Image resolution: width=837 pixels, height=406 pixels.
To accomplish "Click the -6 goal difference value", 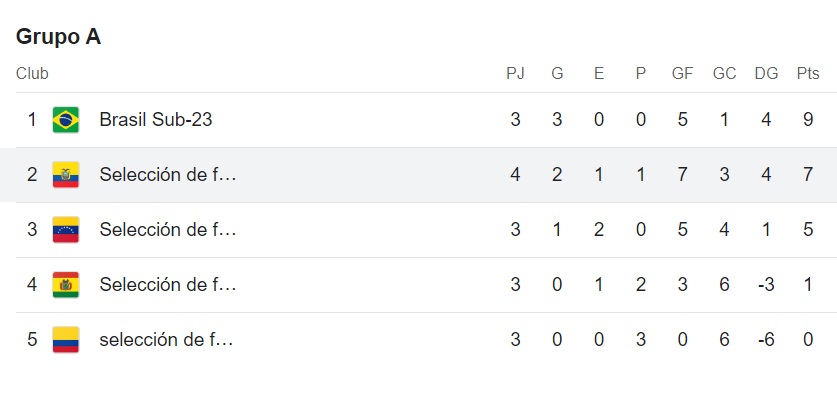I will pyautogui.click(x=766, y=340).
